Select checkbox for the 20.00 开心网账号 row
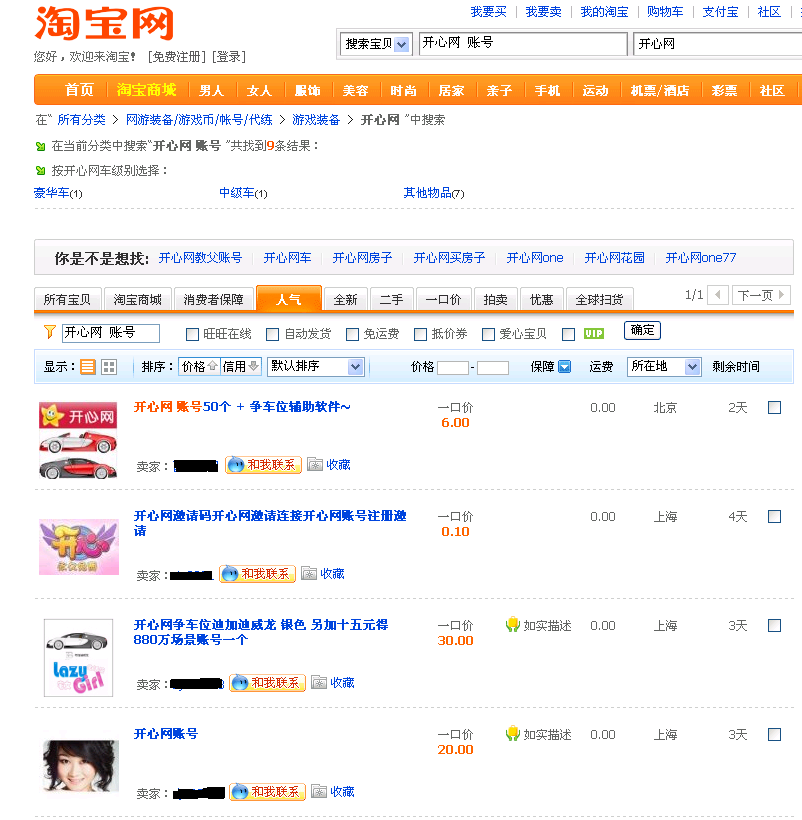Screen dimensions: 802x820 pyautogui.click(x=774, y=735)
